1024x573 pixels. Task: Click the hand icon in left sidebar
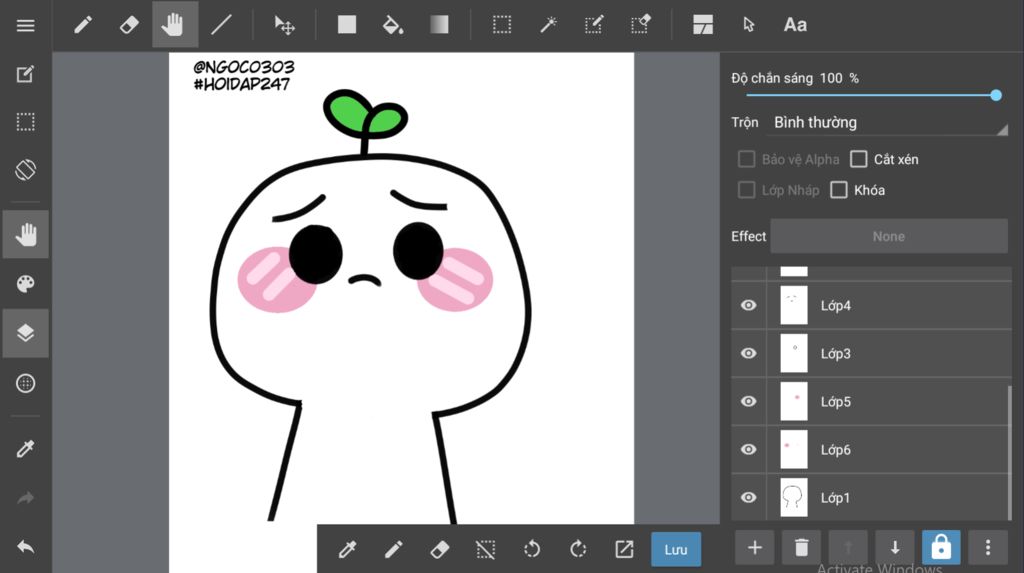coord(25,235)
